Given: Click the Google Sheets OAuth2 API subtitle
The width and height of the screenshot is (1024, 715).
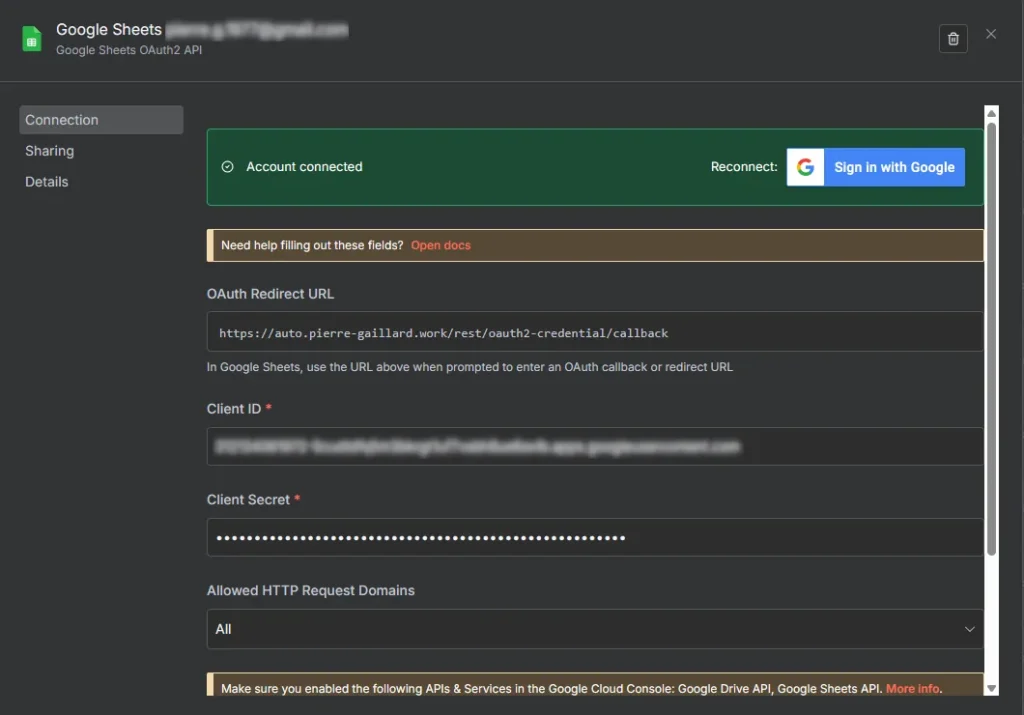Looking at the screenshot, I should [129, 50].
